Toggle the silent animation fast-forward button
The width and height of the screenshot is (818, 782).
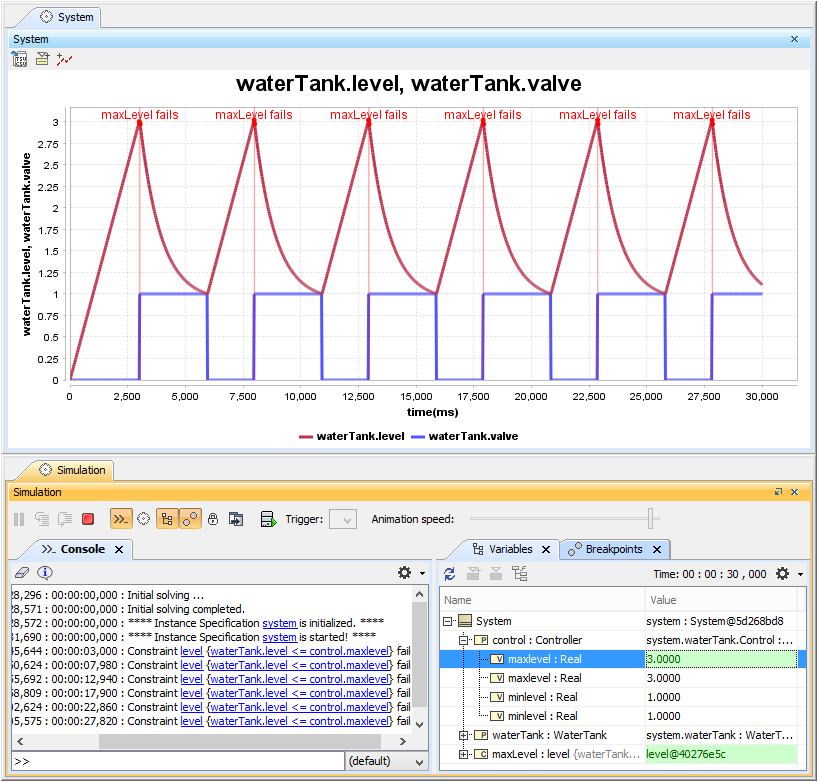120,519
